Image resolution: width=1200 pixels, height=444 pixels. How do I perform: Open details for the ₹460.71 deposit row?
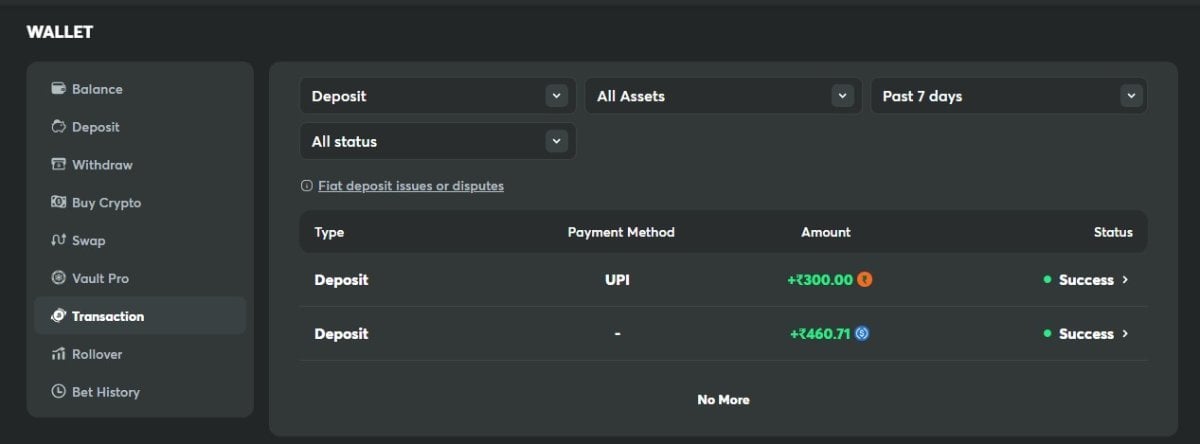coord(1125,334)
